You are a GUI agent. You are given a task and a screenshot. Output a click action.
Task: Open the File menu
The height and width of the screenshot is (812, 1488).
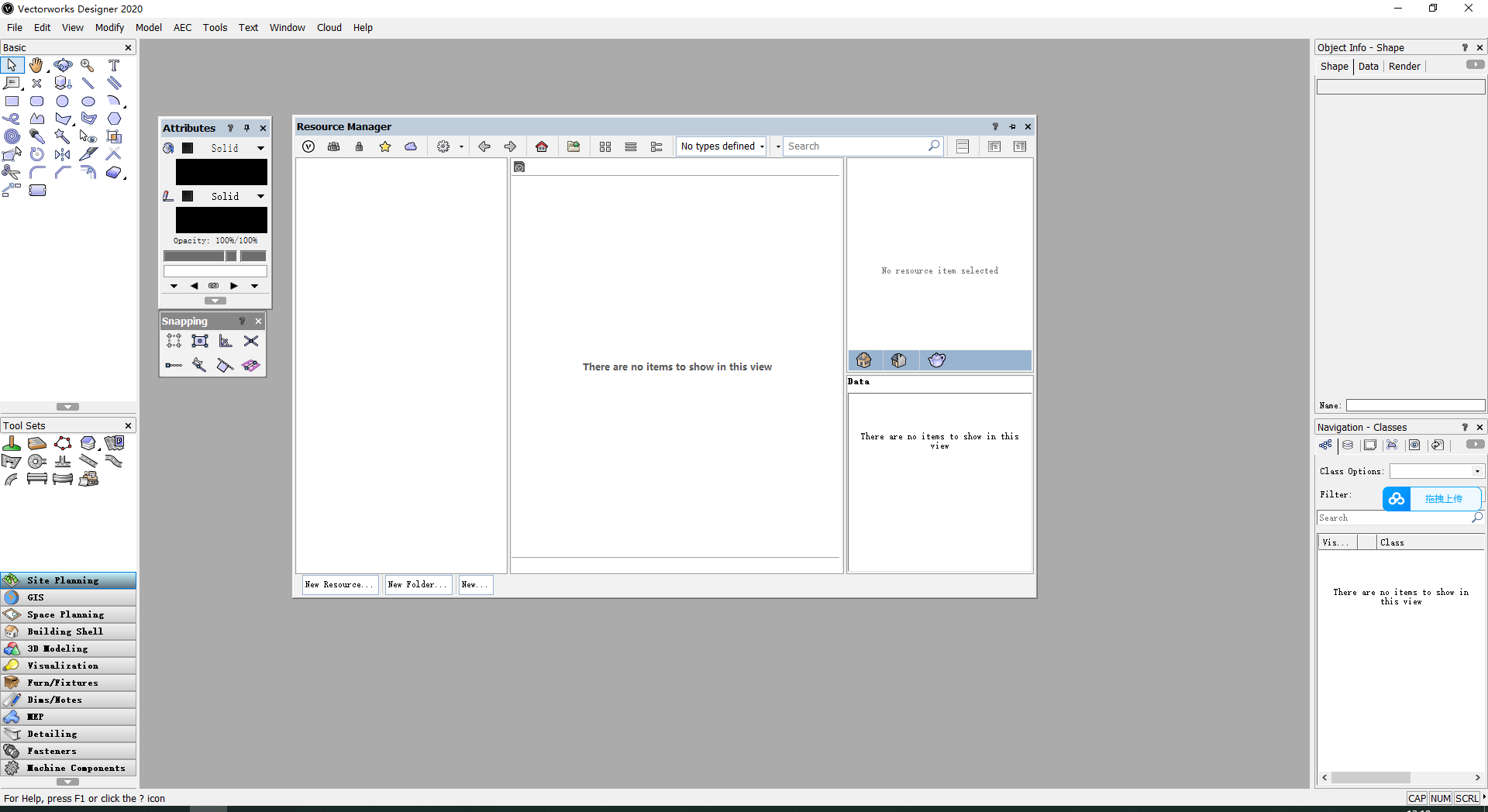tap(15, 27)
